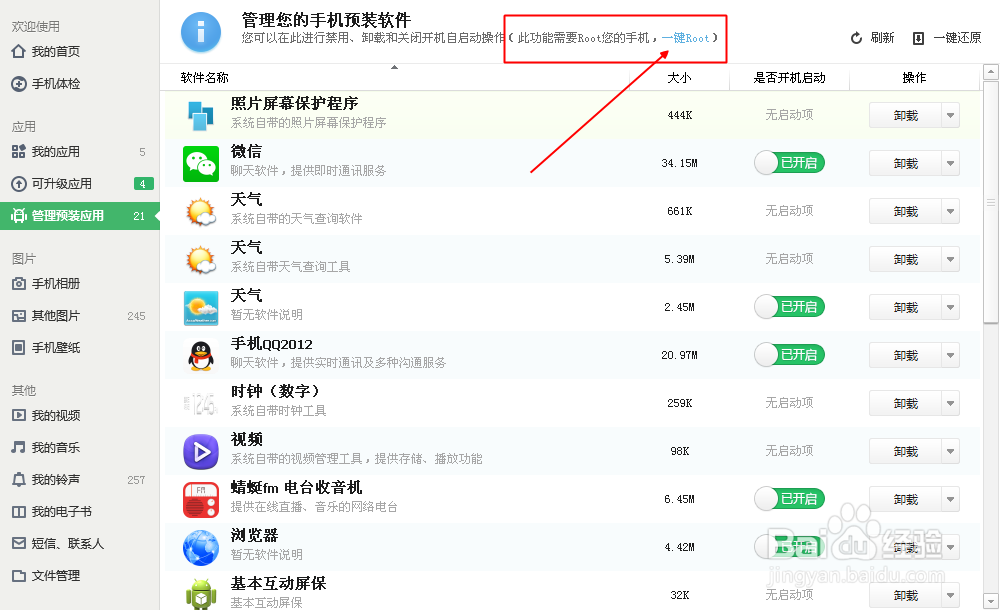1000x610 pixels.
Task: Click 是否开机启动 column header
Action: coord(790,78)
